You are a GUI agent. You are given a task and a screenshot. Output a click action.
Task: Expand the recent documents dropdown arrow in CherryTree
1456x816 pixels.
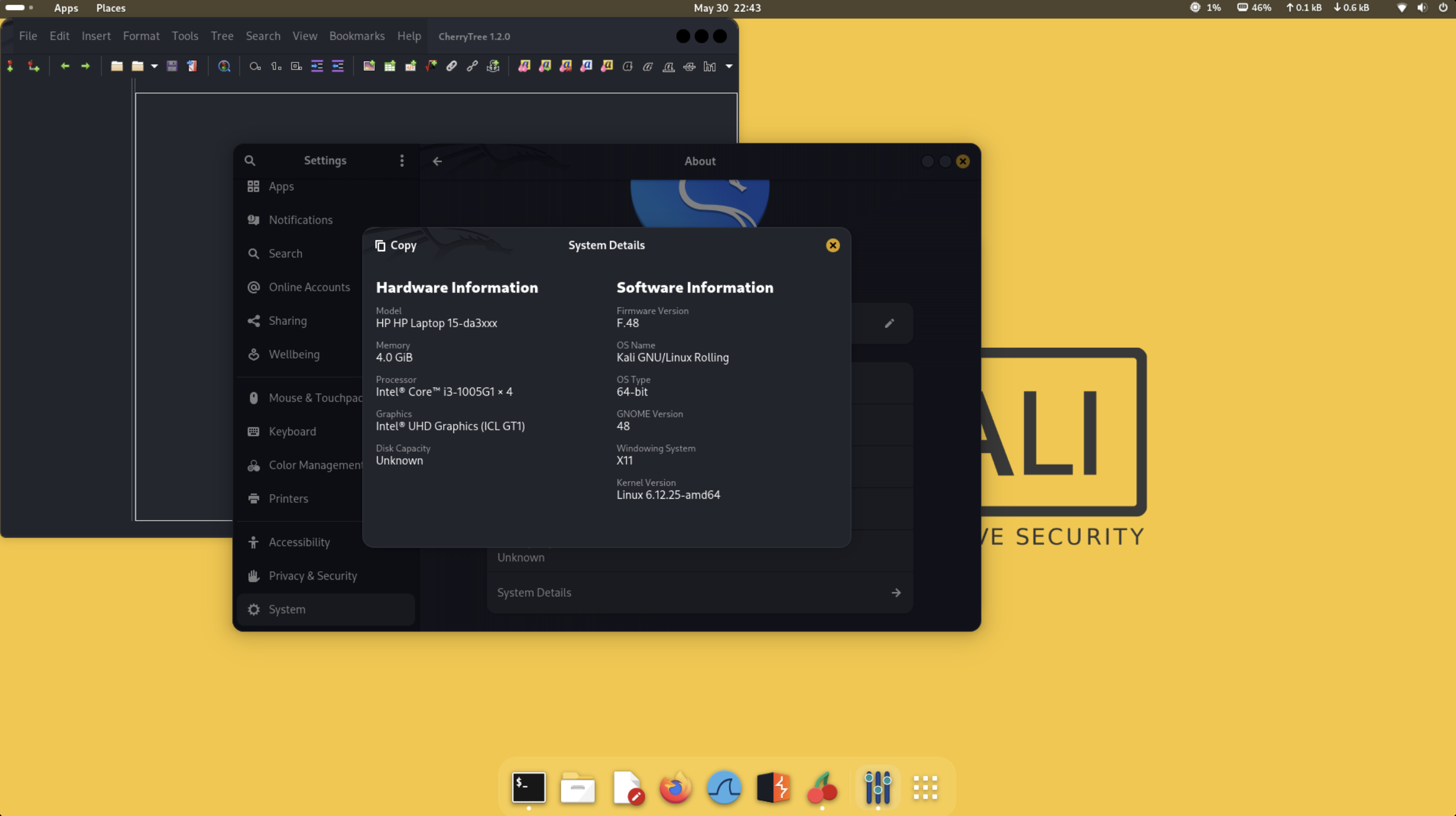pyautogui.click(x=154, y=66)
